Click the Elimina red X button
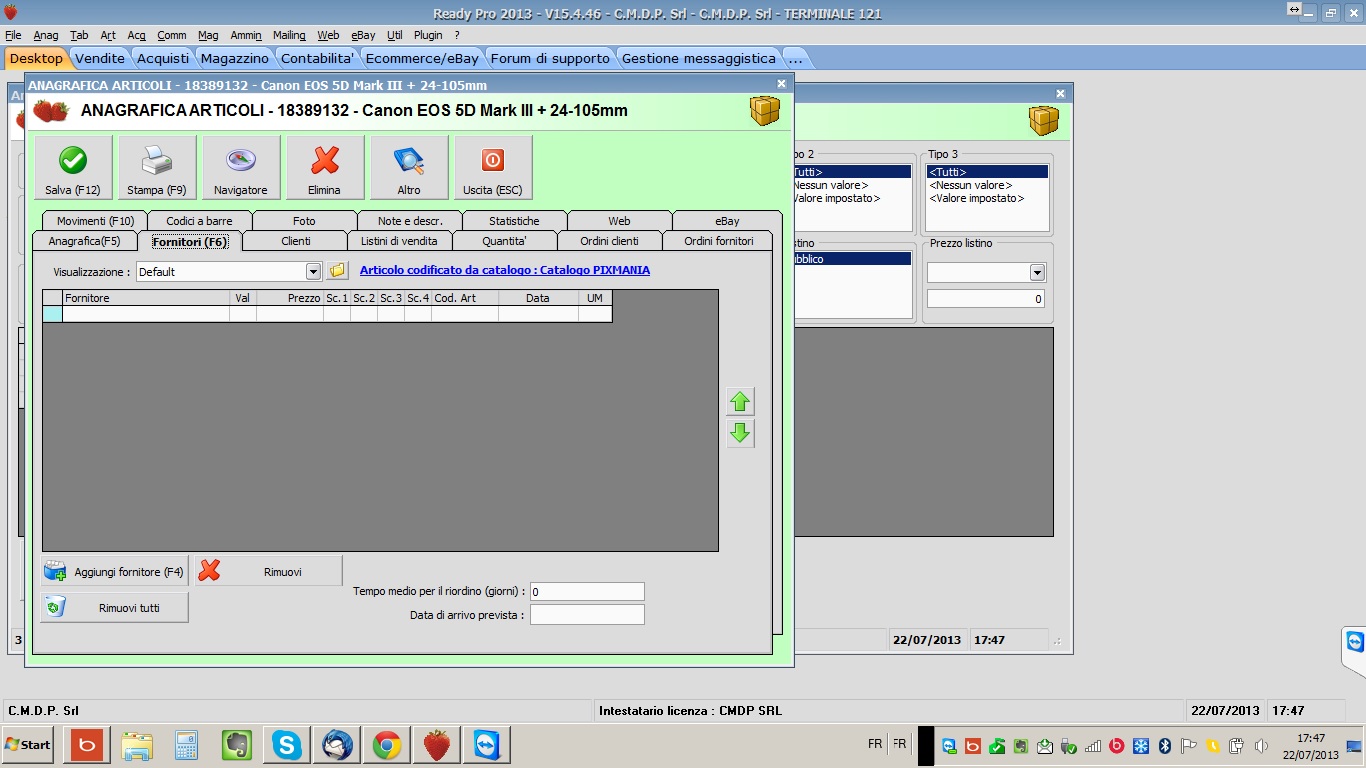Image resolution: width=1366 pixels, height=768 pixels. point(325,167)
